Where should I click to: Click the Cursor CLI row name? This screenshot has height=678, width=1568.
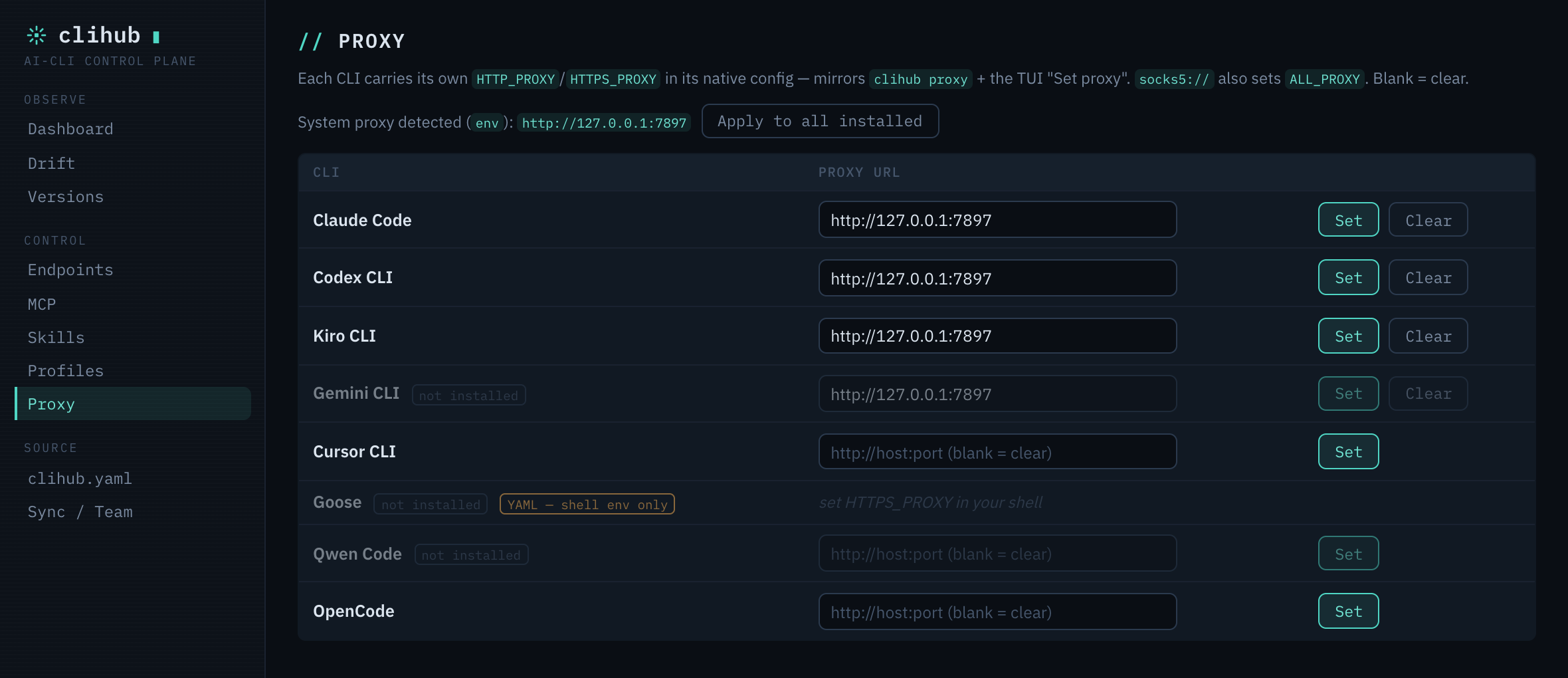[354, 451]
